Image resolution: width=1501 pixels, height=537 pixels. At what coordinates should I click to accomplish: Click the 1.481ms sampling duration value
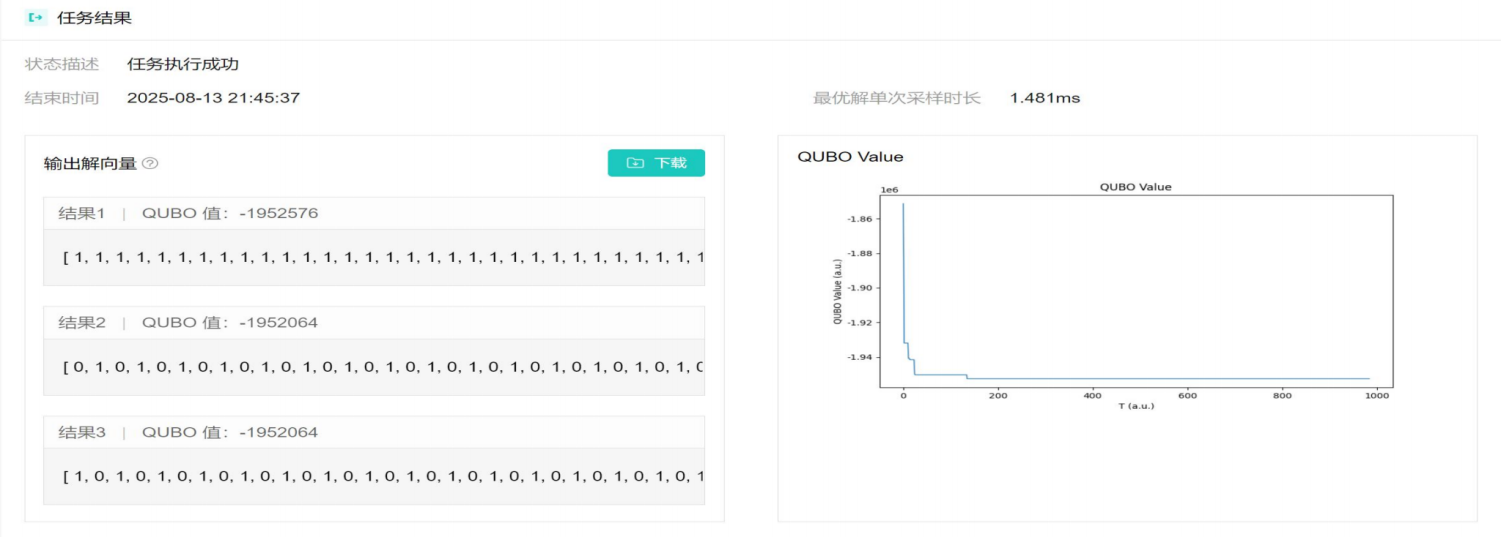coord(1044,98)
